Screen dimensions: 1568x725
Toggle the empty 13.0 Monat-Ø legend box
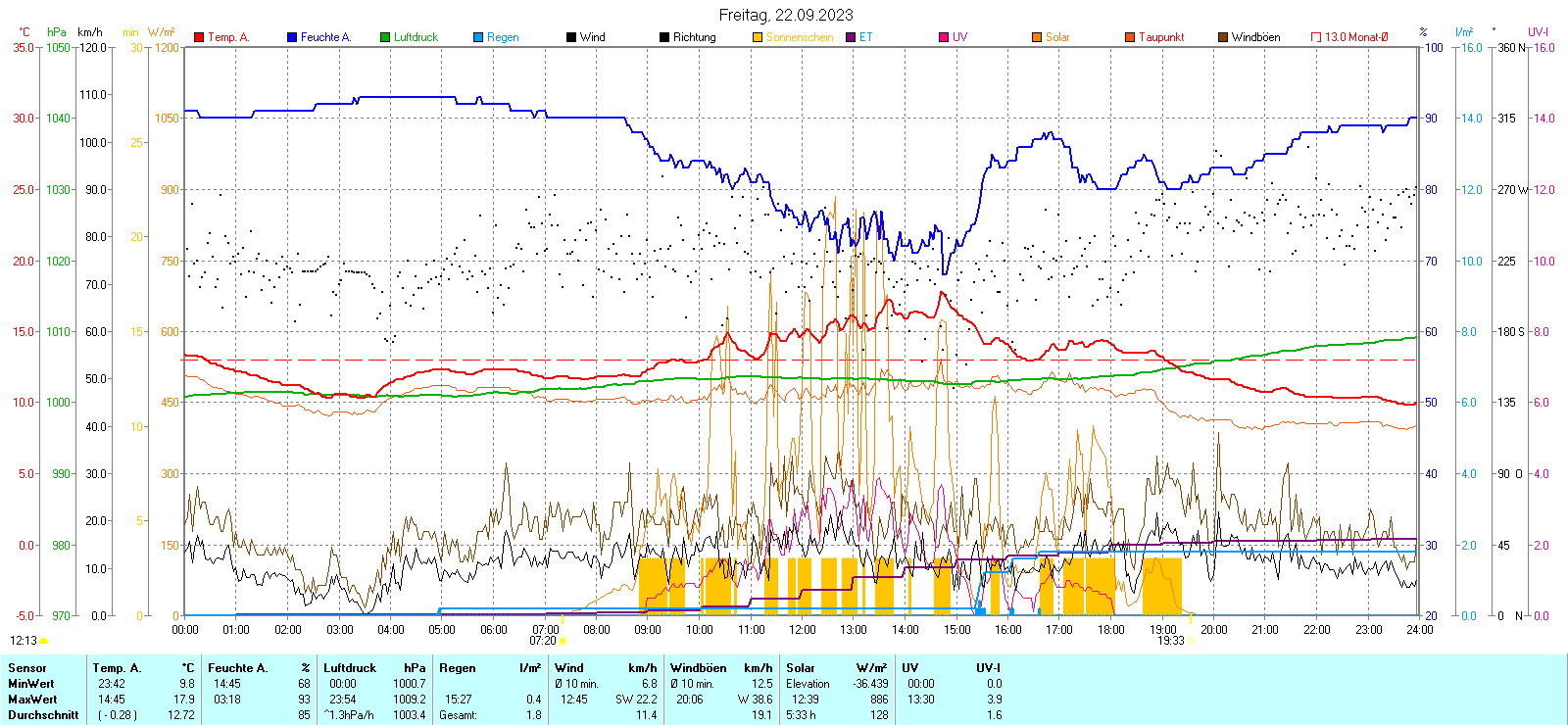point(1316,37)
